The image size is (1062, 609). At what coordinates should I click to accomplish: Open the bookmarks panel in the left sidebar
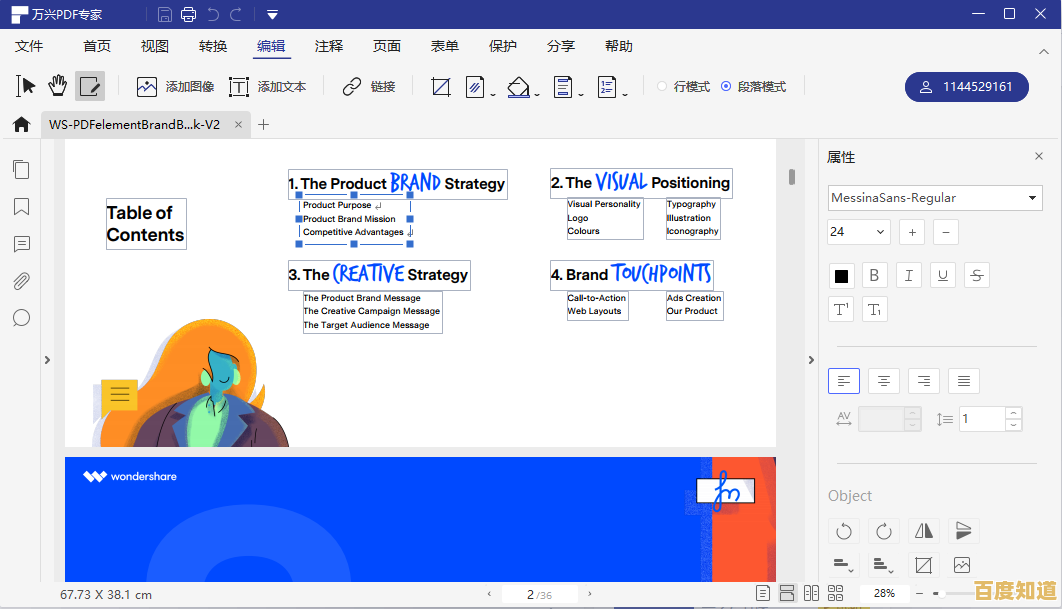[x=21, y=207]
